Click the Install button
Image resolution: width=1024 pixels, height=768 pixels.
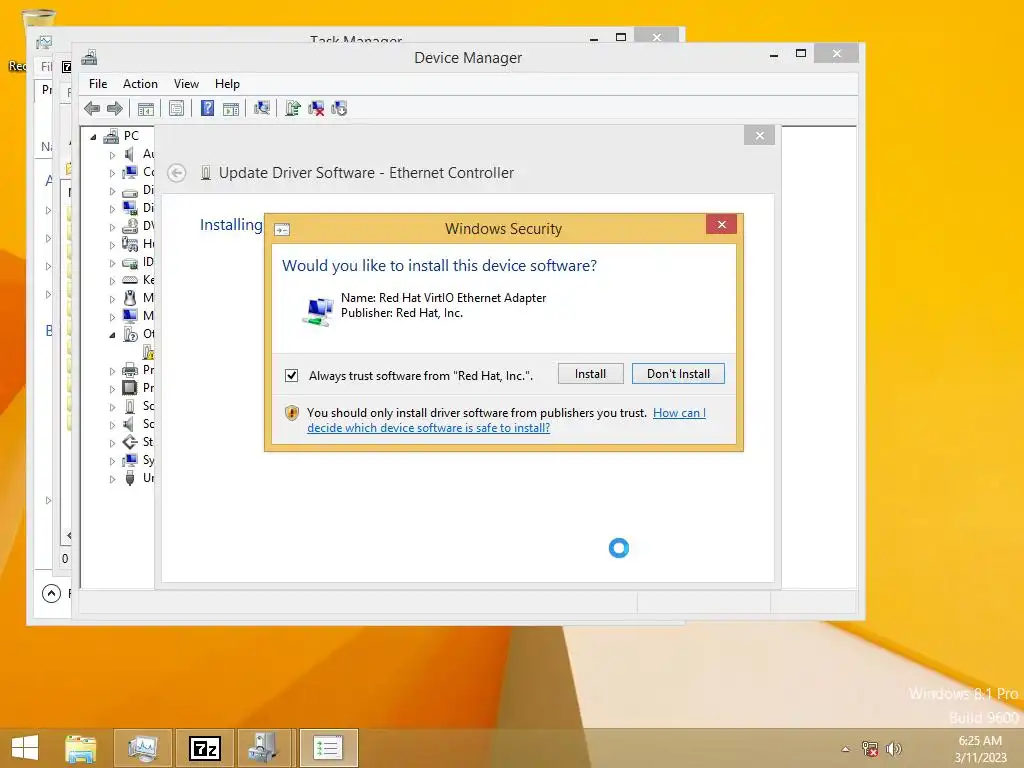(590, 374)
